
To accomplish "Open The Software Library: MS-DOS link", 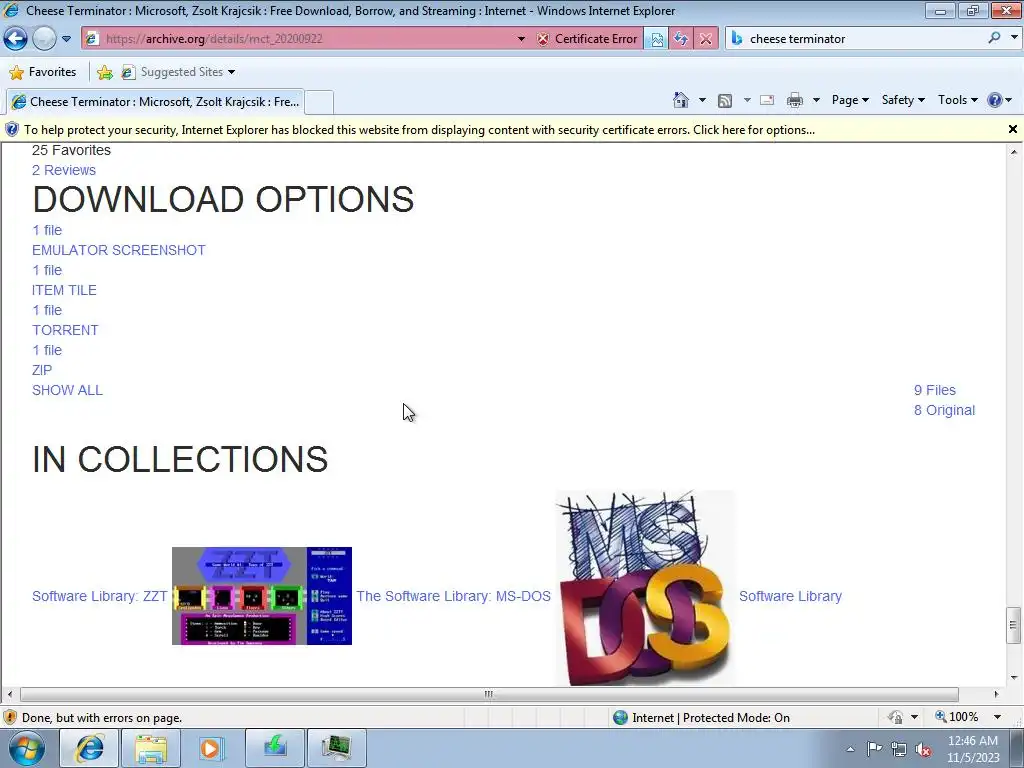I will pos(453,596).
